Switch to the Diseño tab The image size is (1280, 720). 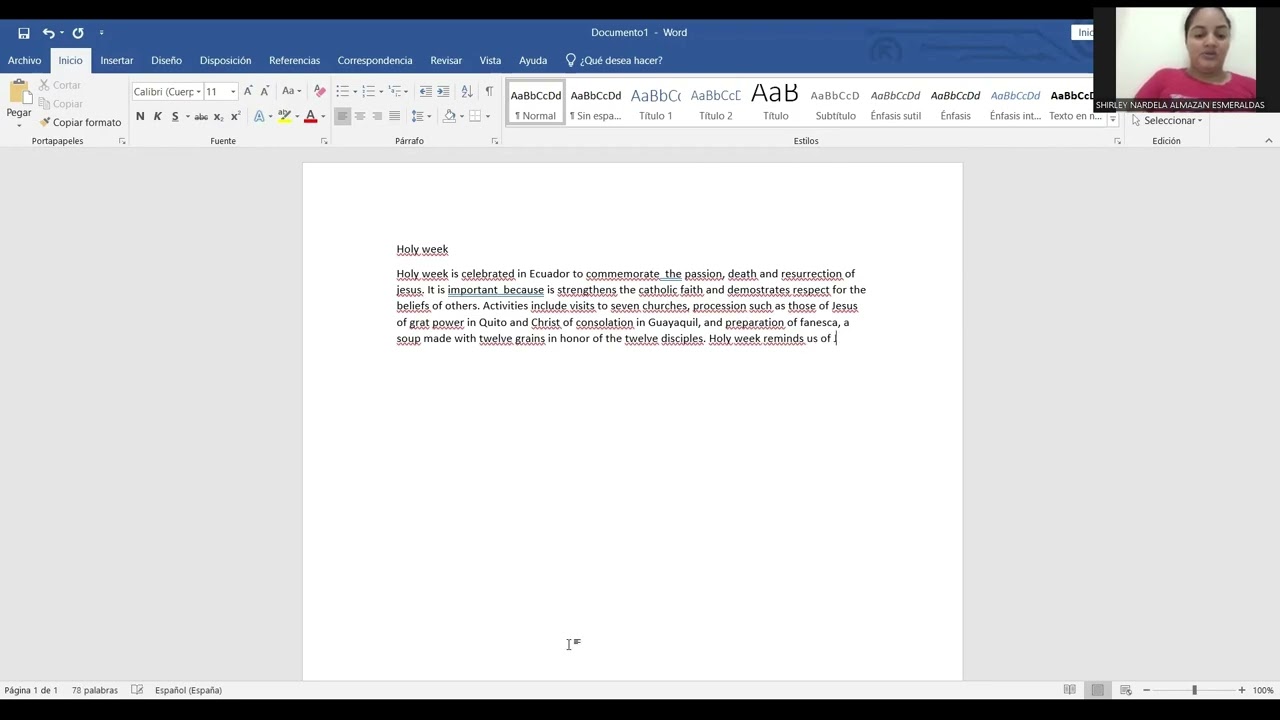[x=166, y=61]
